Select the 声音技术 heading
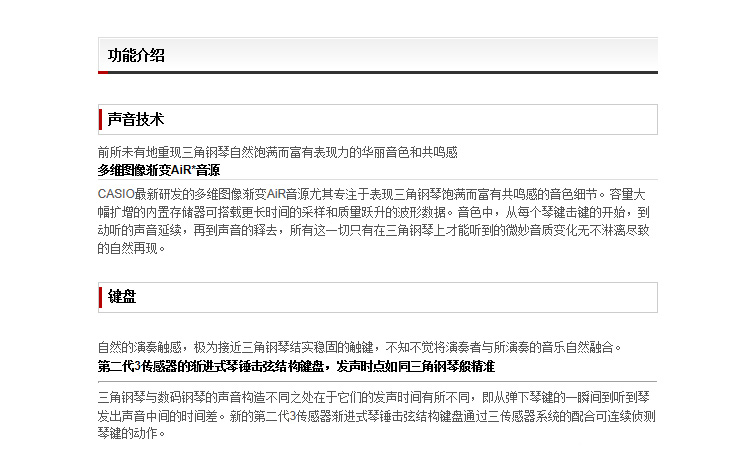Viewport: 750px width, 453px height. pyautogui.click(x=136, y=119)
